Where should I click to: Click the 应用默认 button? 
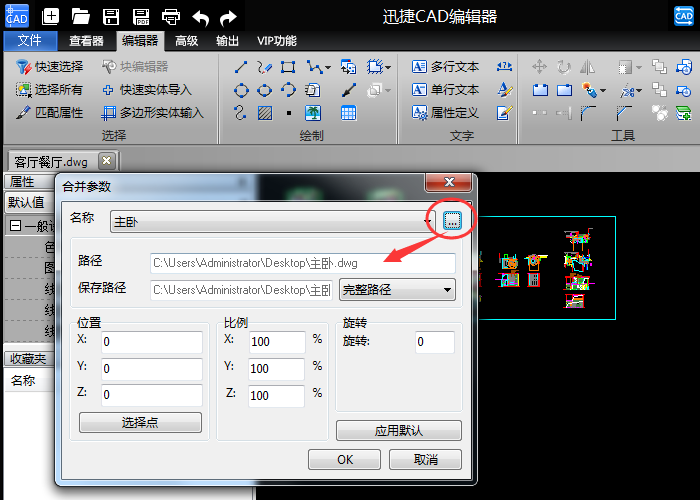pyautogui.click(x=399, y=431)
